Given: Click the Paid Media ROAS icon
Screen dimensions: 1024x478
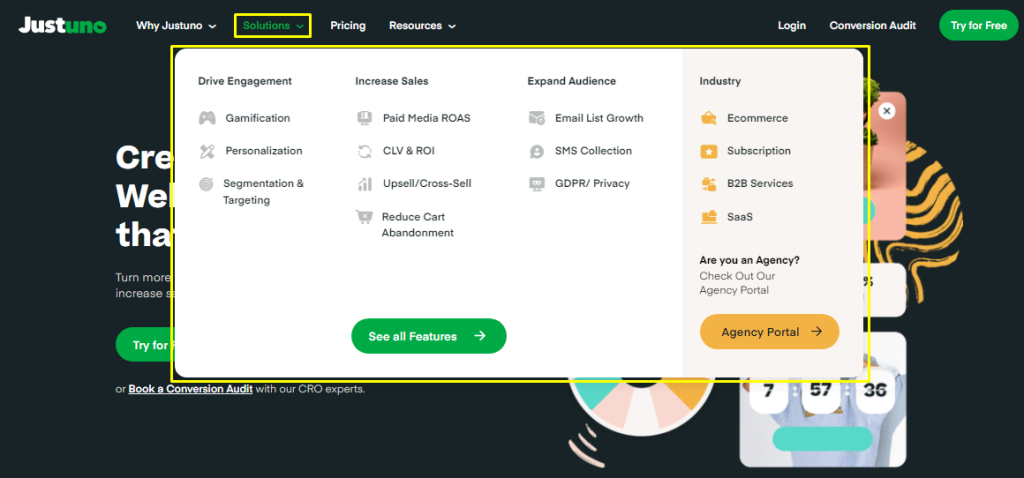Looking at the screenshot, I should pos(364,118).
